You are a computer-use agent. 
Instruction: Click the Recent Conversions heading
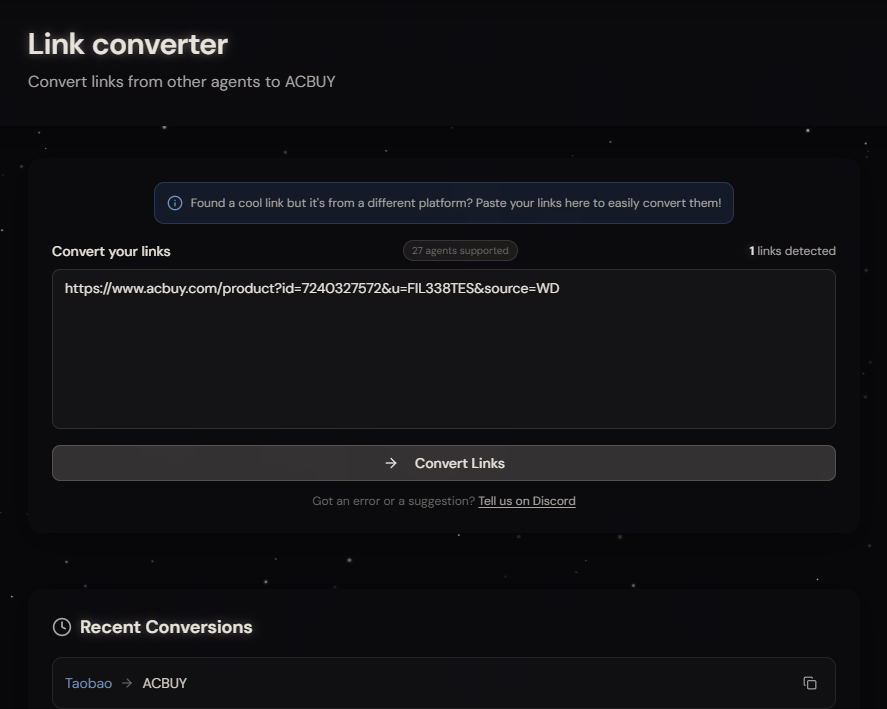[x=166, y=627]
